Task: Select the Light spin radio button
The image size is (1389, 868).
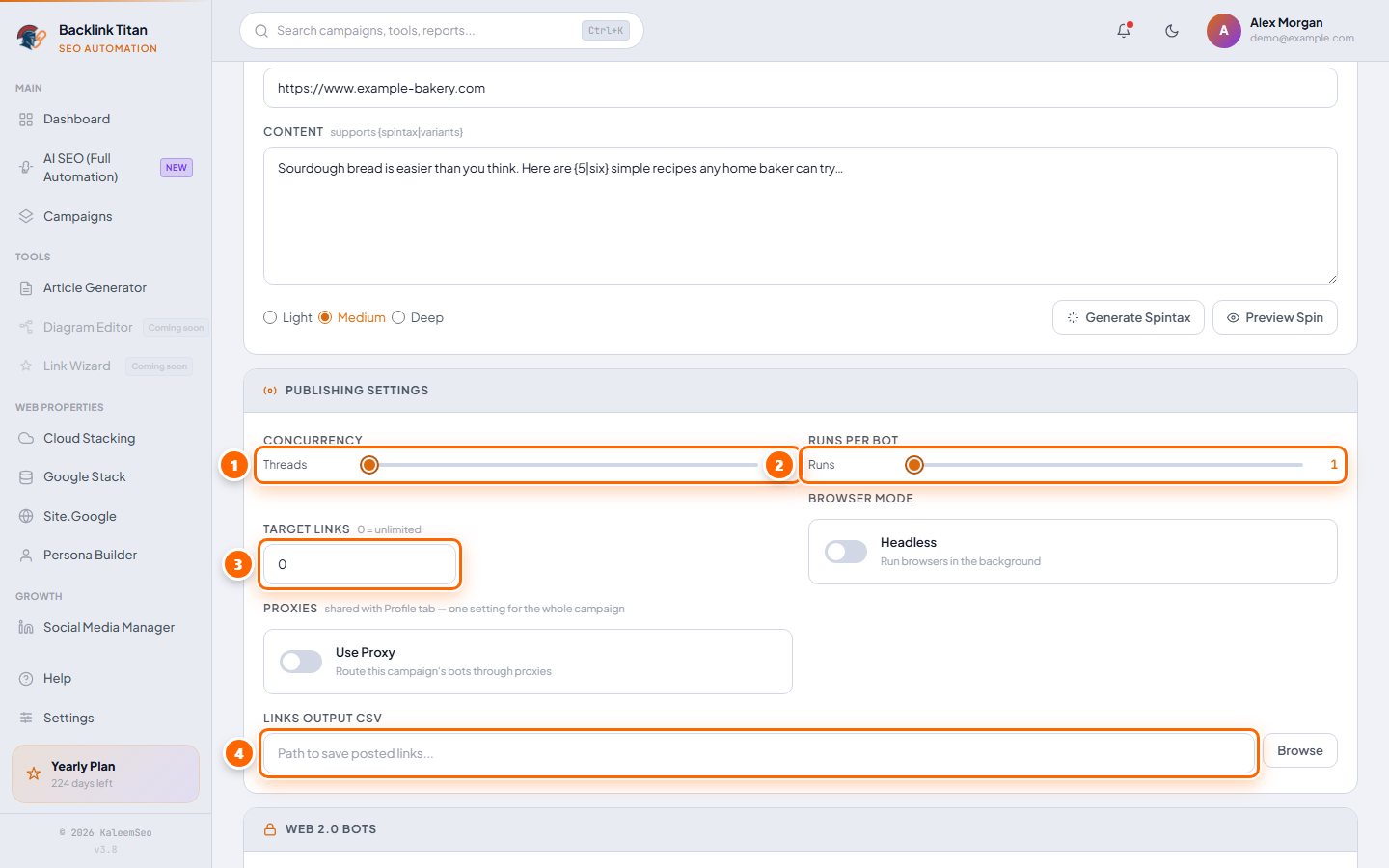Action: (x=270, y=318)
